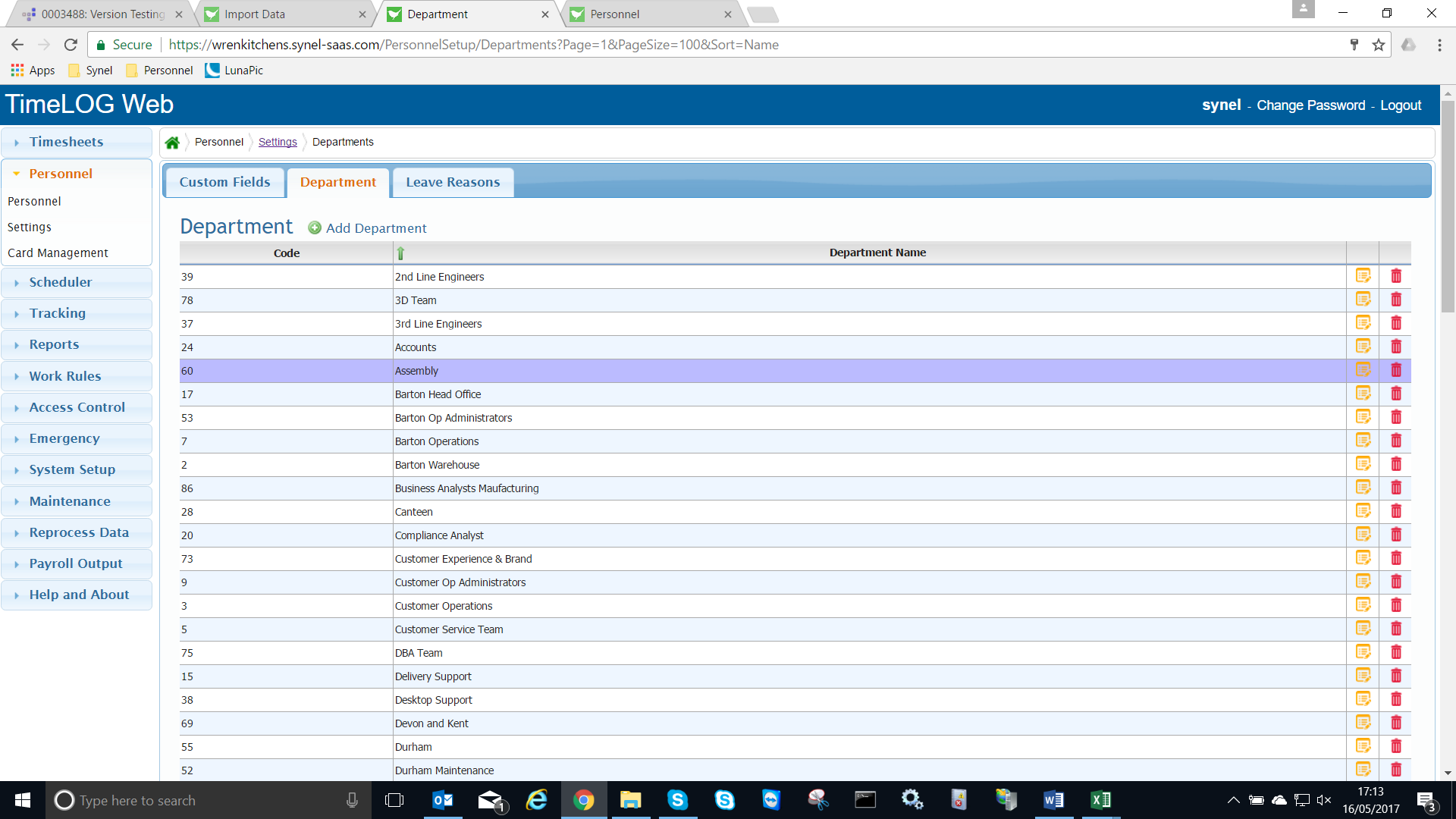Delete the Barton Op Administrators row

coord(1396,417)
